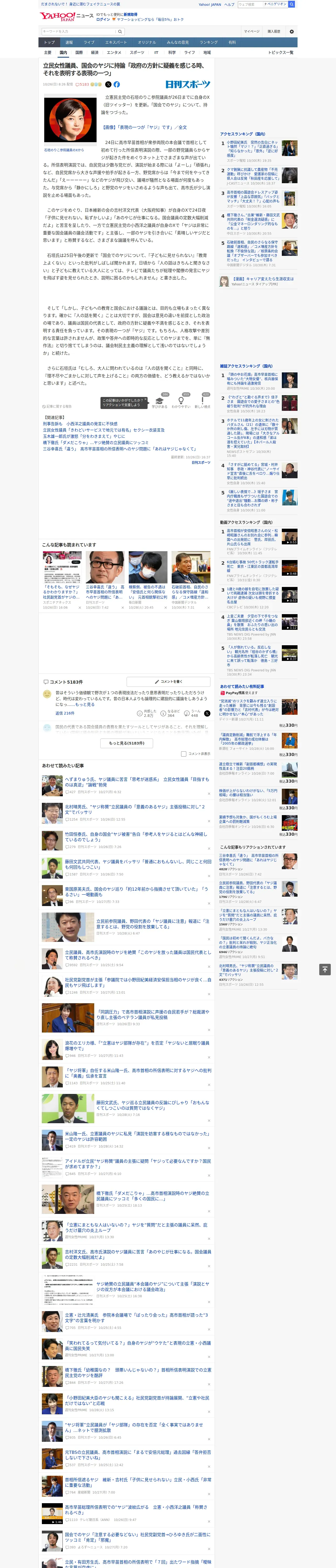Click the keyword search magnifier icon

tap(120, 31)
